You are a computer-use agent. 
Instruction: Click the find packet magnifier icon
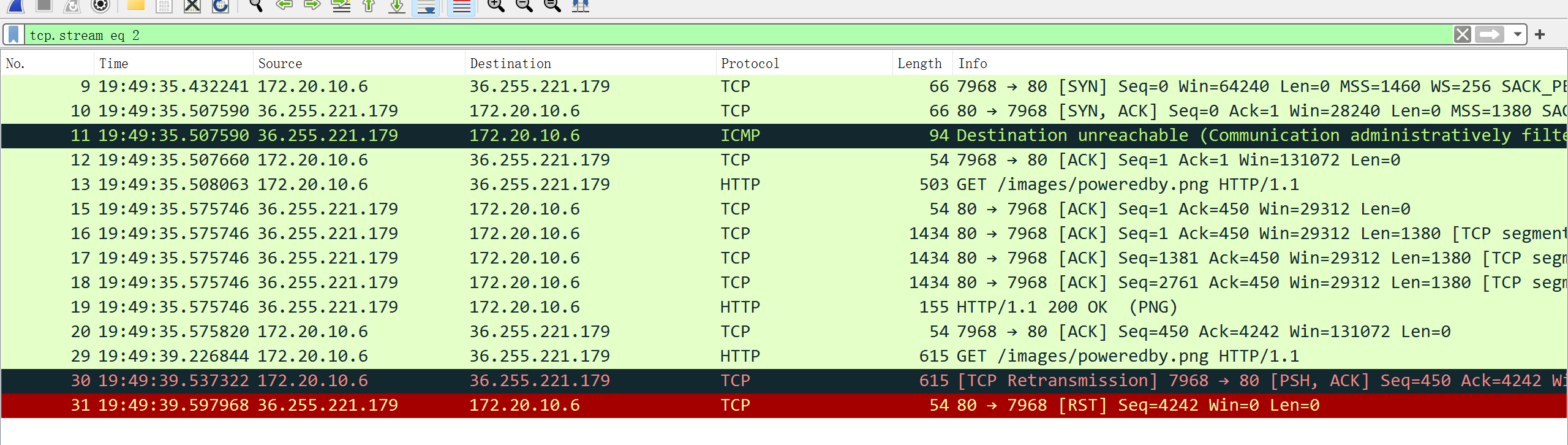click(255, 6)
